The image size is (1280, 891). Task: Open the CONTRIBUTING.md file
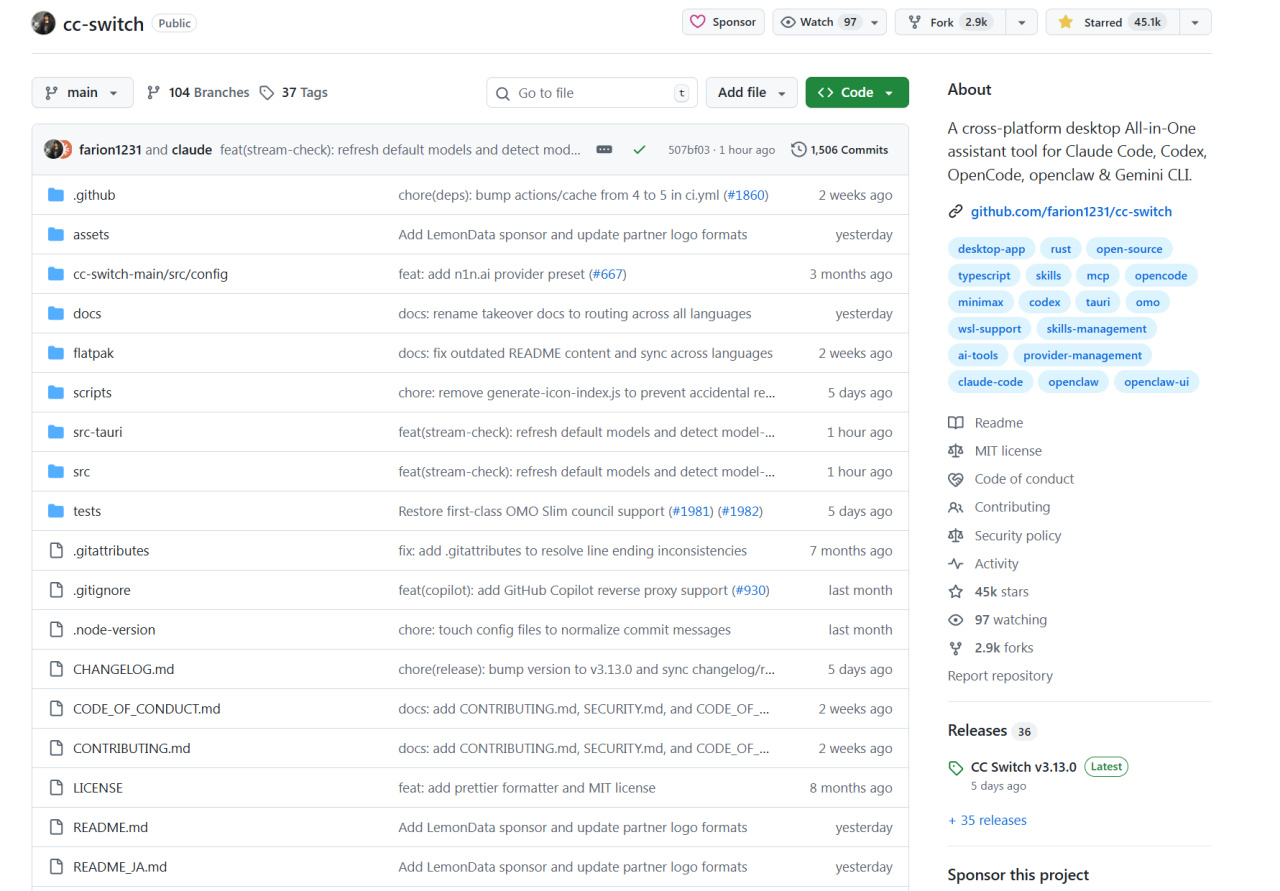(x=132, y=748)
